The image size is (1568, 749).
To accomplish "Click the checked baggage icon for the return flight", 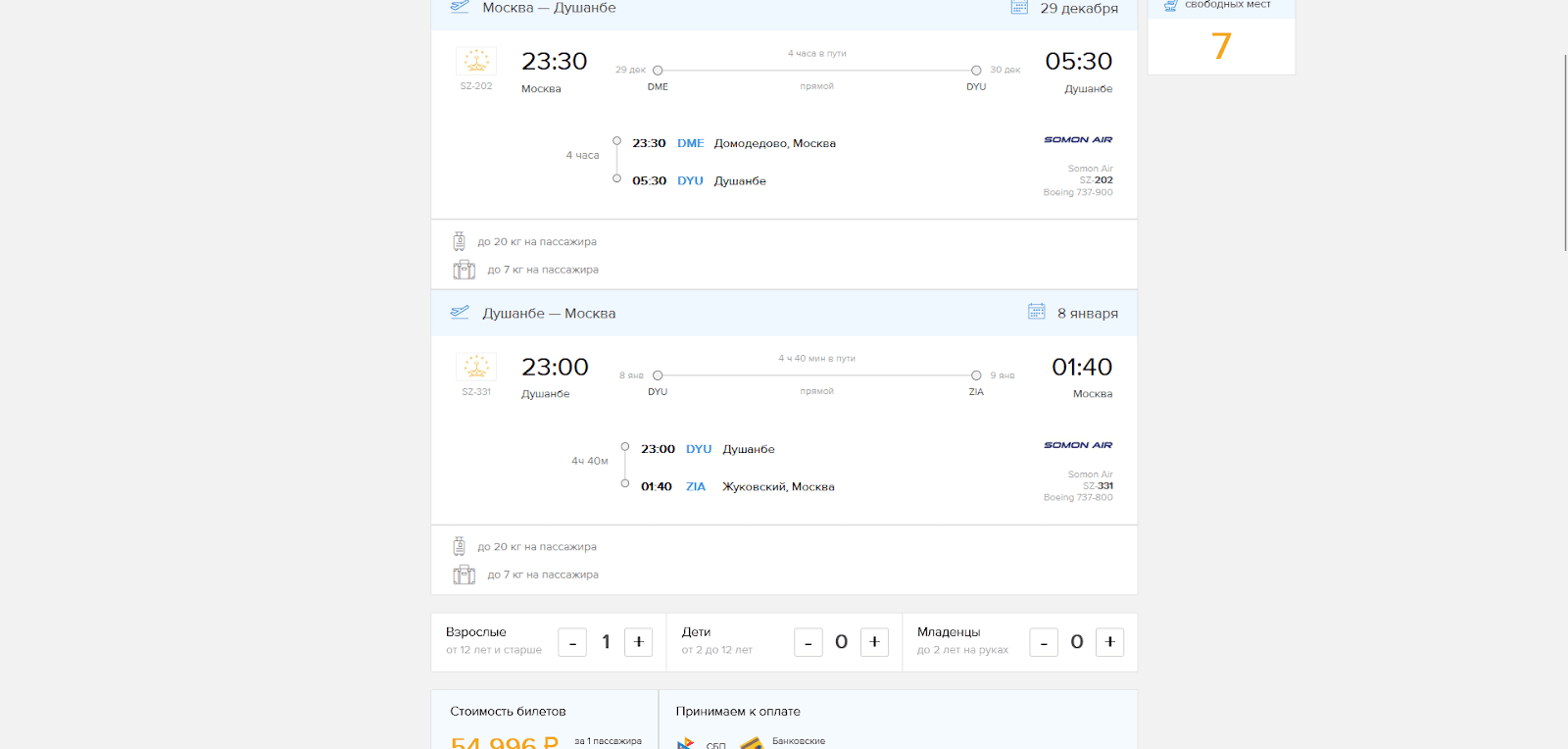I will pyautogui.click(x=459, y=546).
